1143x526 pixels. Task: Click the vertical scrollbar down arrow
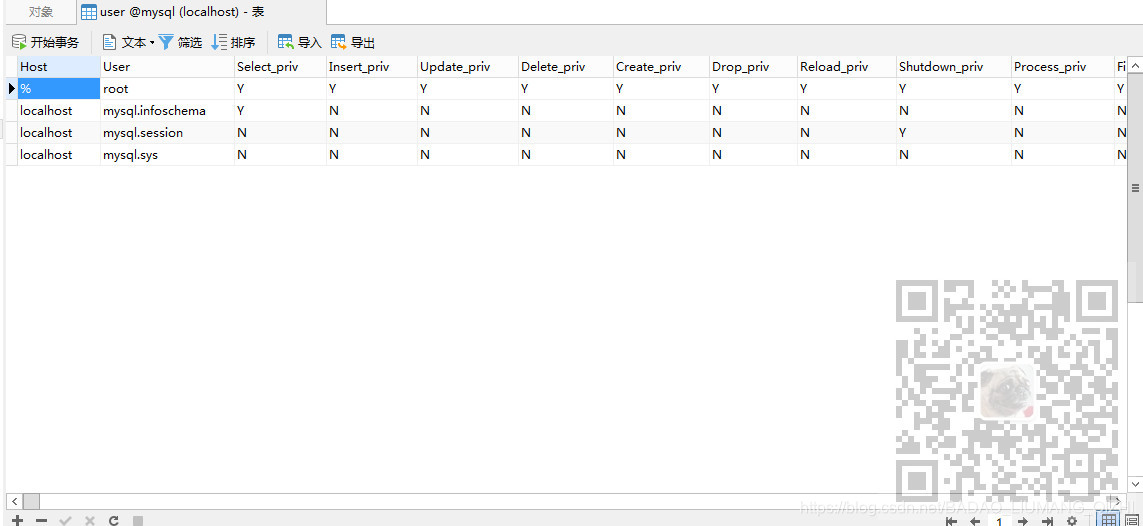pyautogui.click(x=1135, y=484)
